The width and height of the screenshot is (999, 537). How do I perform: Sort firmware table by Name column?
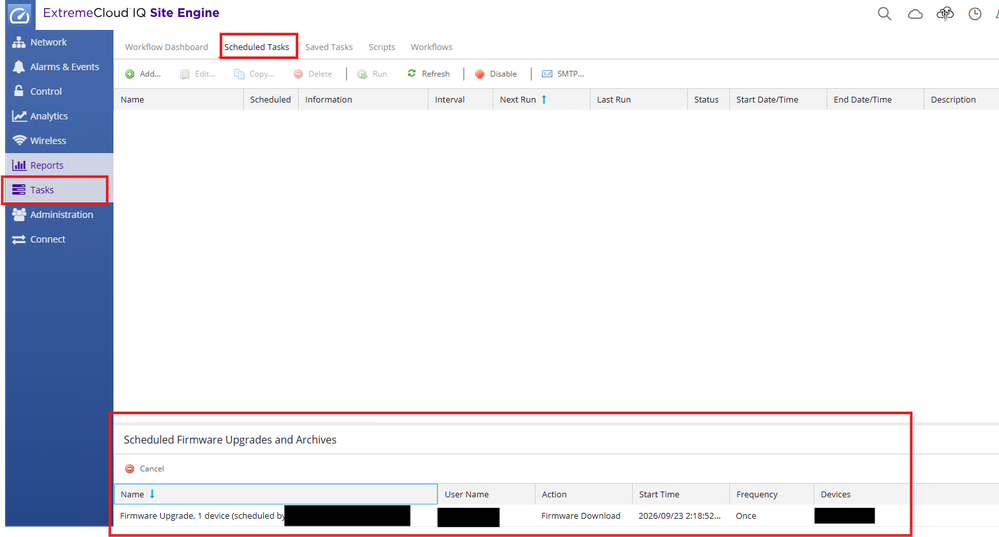tap(276, 494)
